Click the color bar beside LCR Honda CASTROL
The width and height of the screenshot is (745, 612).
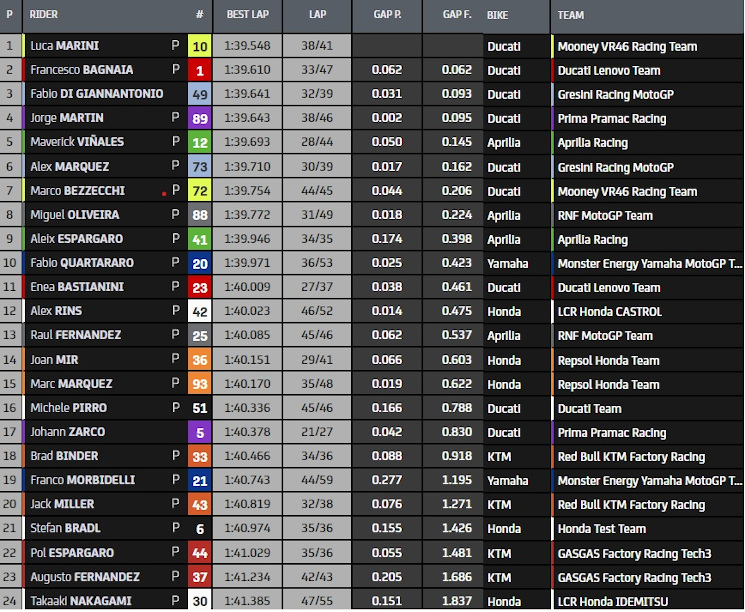point(553,311)
